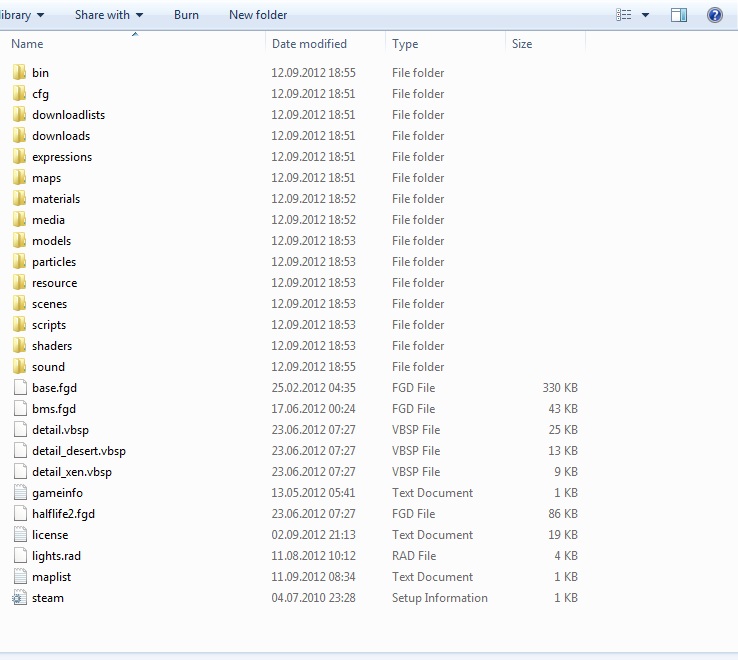Click the sound folder icon
Viewport: 738px width, 660px height.
20,367
